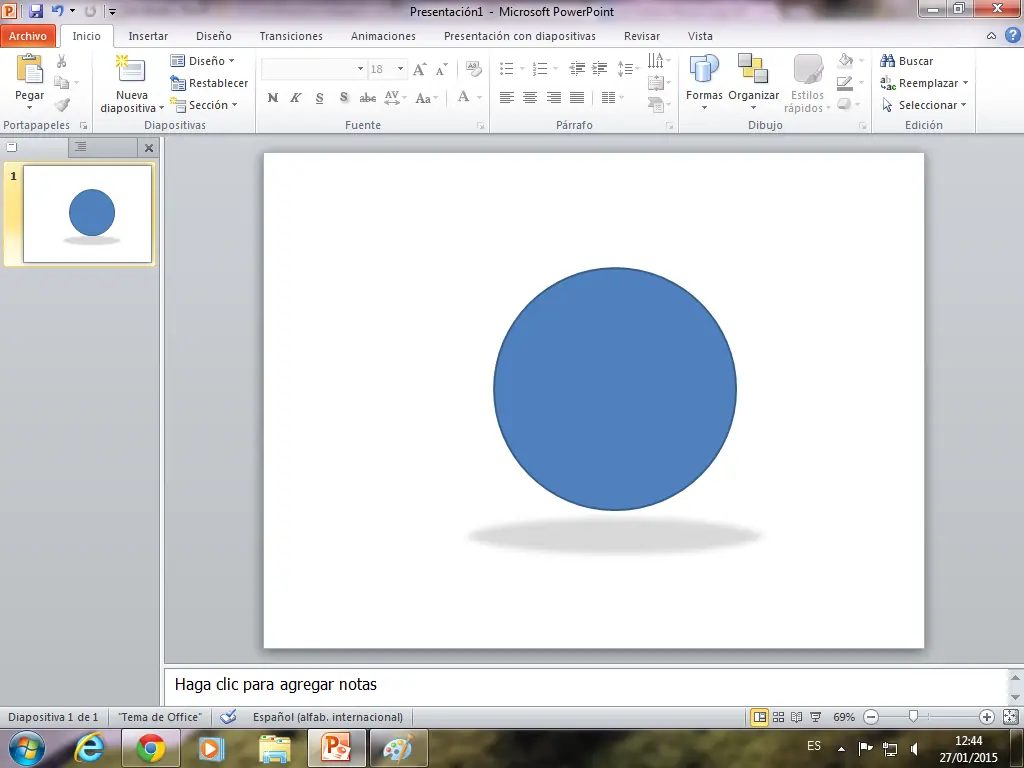Screen dimensions: 1024x768
Task: Switch to the Insertar tab
Action: click(x=148, y=36)
